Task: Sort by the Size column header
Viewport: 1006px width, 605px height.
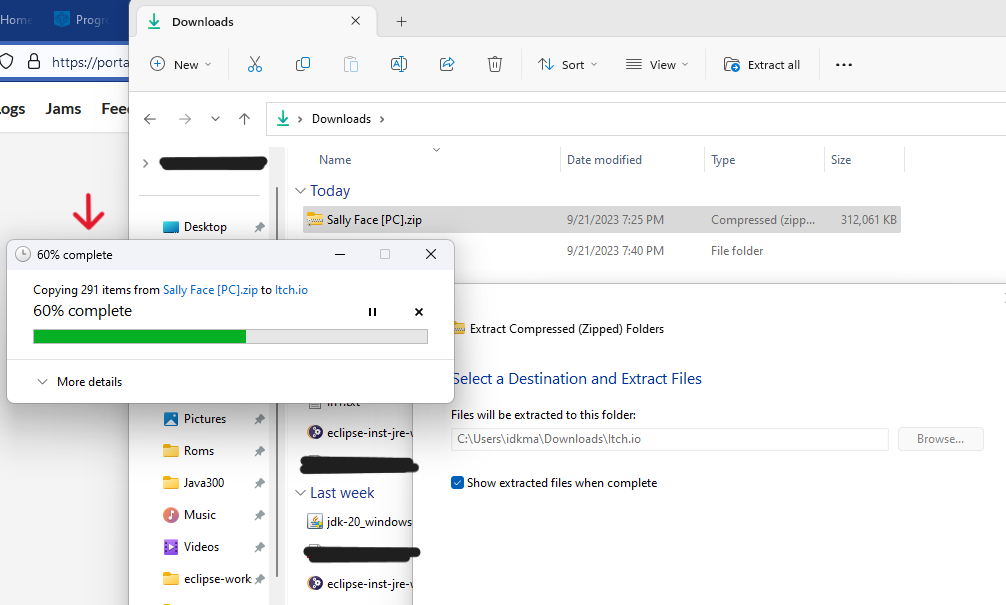Action: [x=841, y=160]
